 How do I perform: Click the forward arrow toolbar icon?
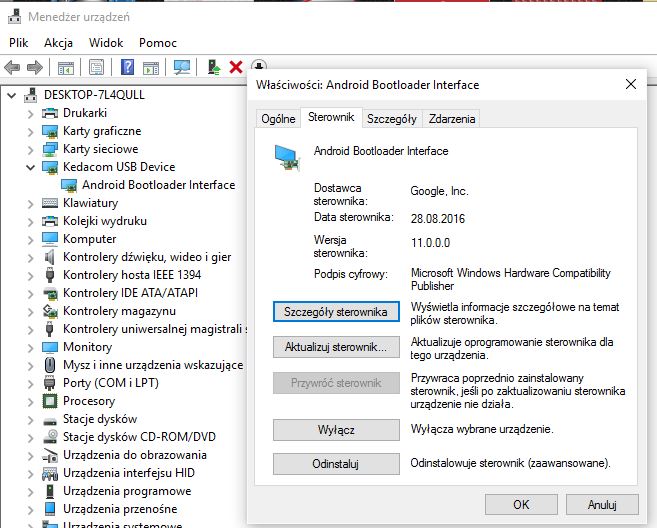(x=34, y=68)
